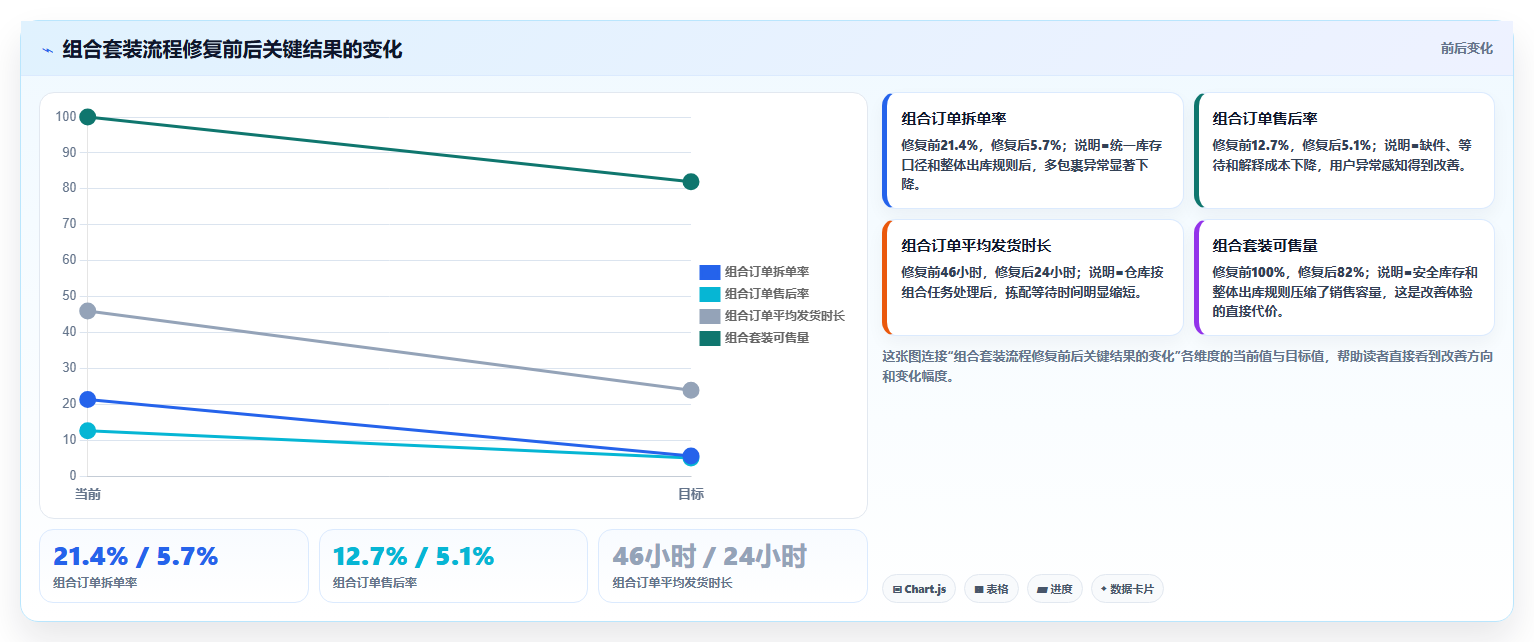Click the 组合订单平均发货时长 caption under 46小时 / 24小时
The image size is (1534, 642).
coord(672,583)
